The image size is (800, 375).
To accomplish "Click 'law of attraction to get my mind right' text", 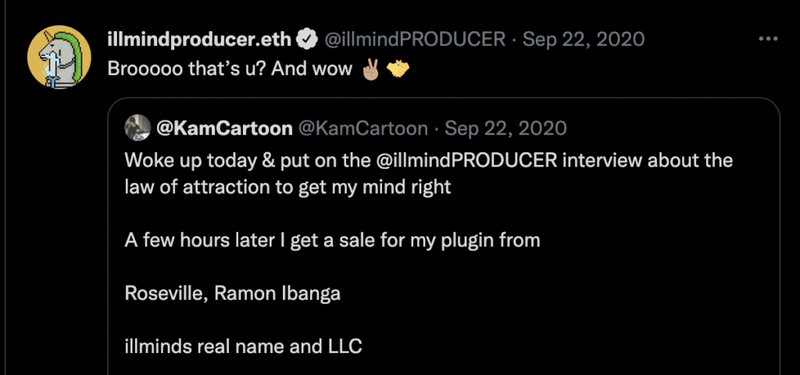I will tap(288, 187).
